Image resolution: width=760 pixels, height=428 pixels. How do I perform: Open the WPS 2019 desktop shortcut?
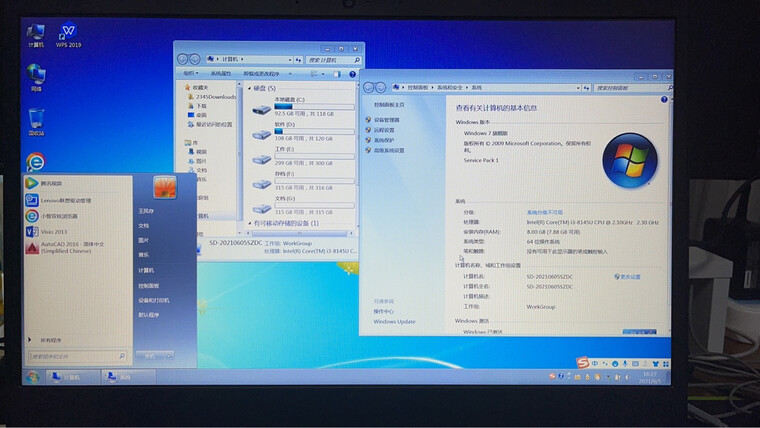(x=68, y=35)
